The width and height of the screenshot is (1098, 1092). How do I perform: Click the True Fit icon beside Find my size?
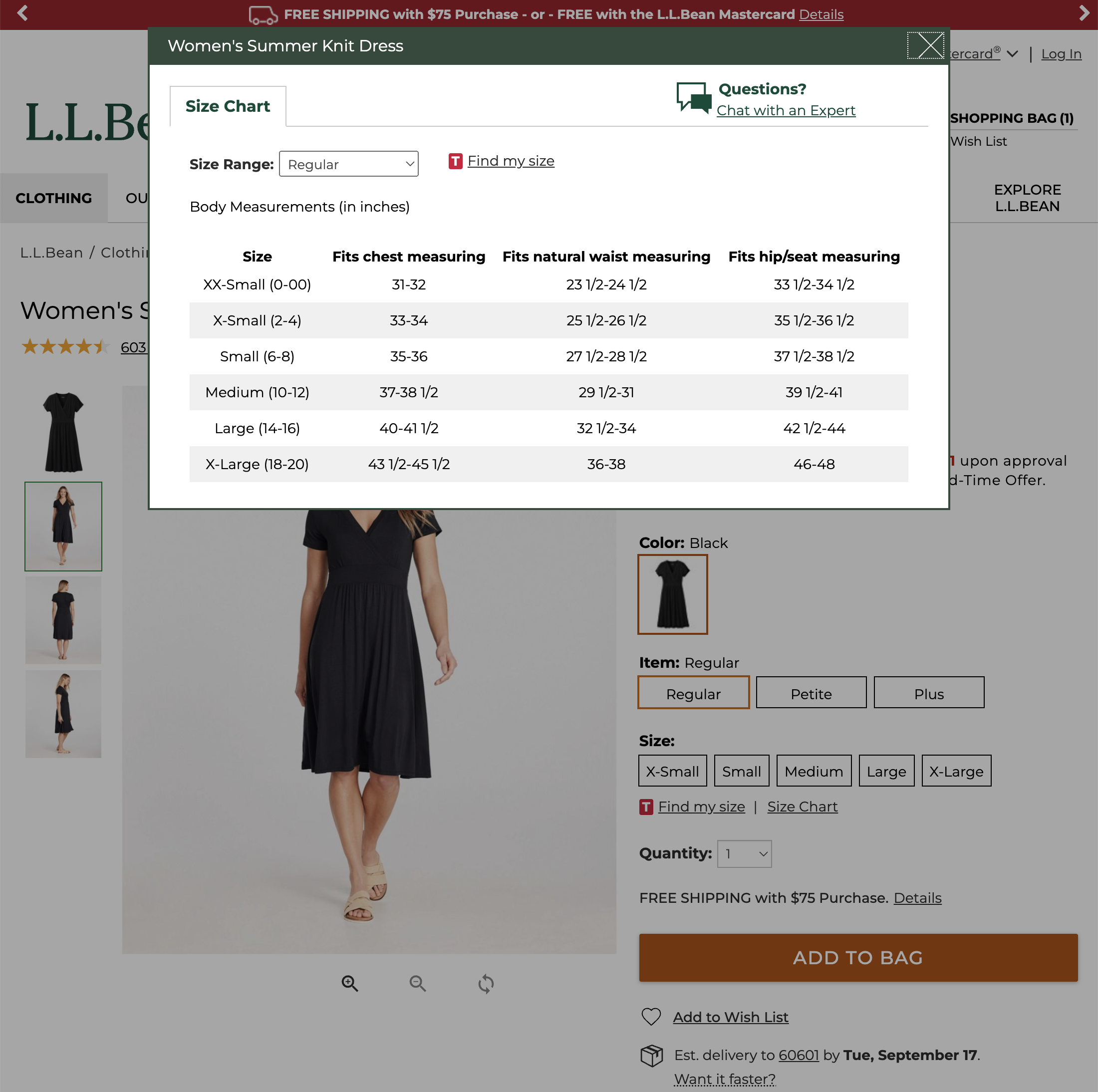[455, 161]
